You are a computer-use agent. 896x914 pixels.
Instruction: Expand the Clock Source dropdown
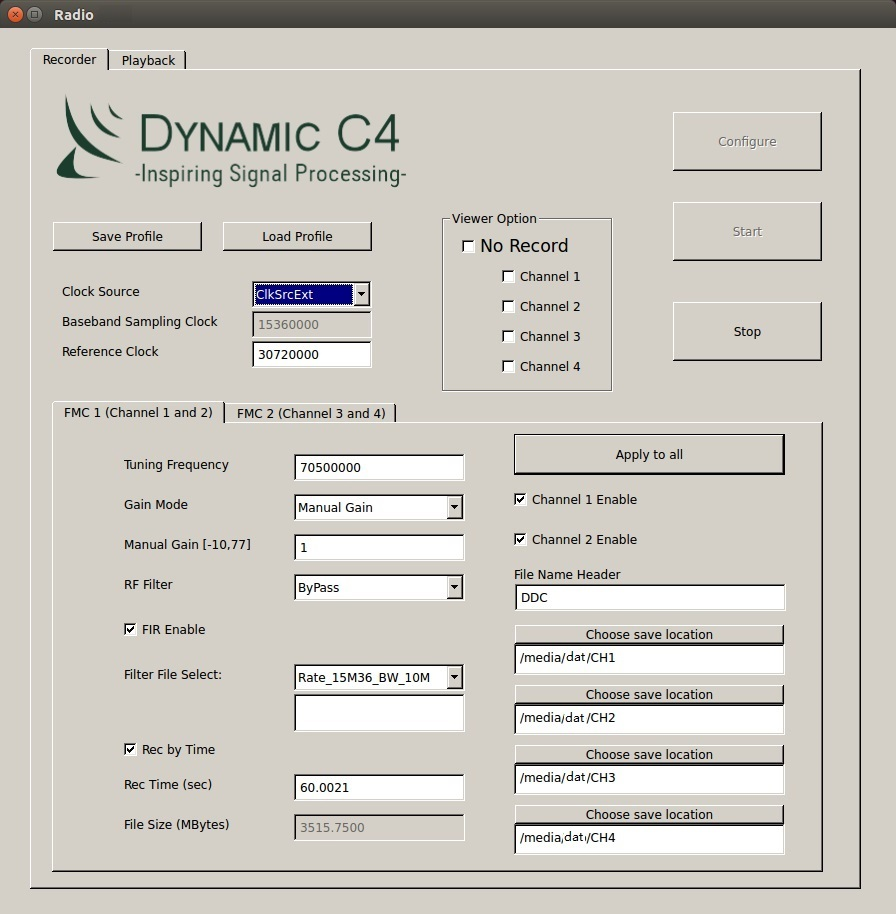point(361,295)
